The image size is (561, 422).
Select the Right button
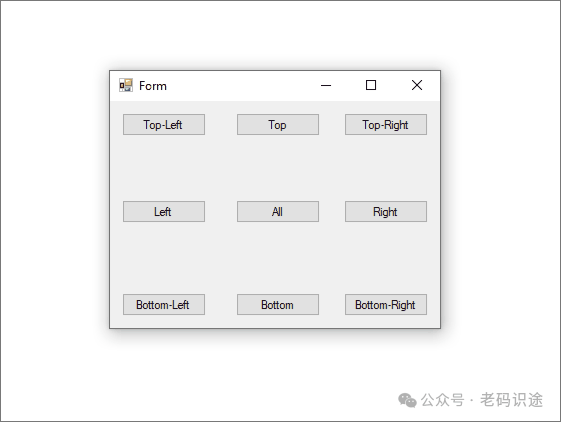click(386, 212)
